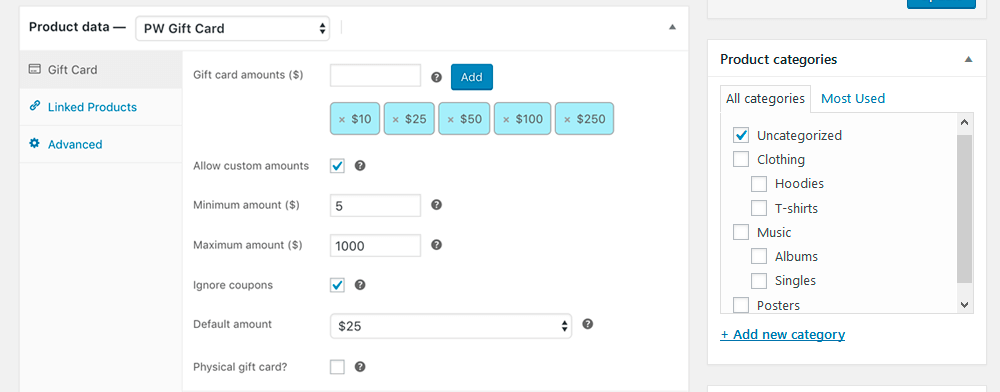Click help icon beside Ignore coupons
1000x392 pixels.
(360, 285)
